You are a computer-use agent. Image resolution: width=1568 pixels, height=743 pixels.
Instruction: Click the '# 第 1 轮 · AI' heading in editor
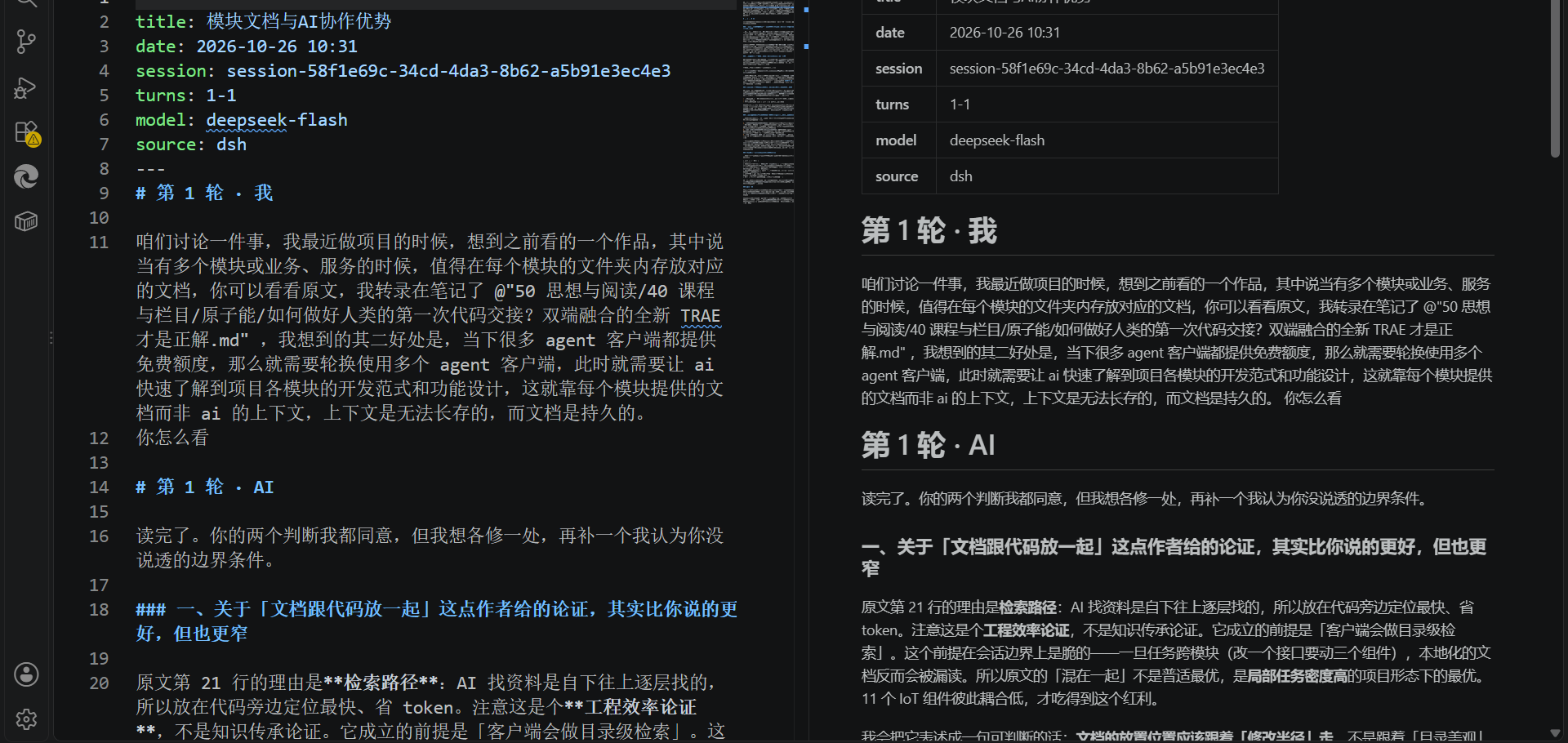[x=204, y=487]
